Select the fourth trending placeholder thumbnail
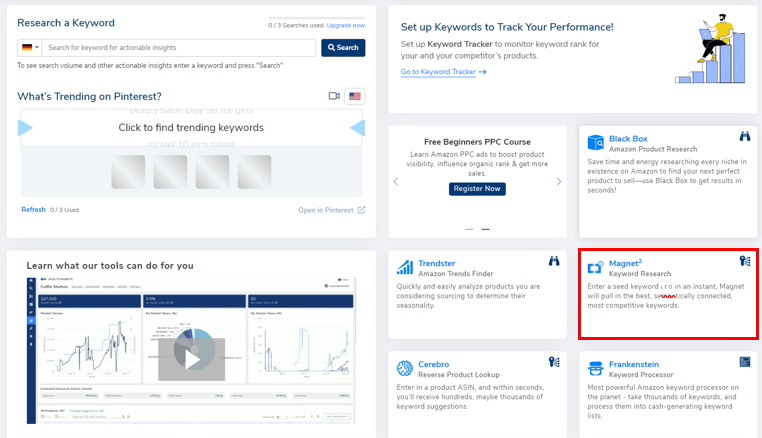This screenshot has width=762, height=438. (x=255, y=172)
